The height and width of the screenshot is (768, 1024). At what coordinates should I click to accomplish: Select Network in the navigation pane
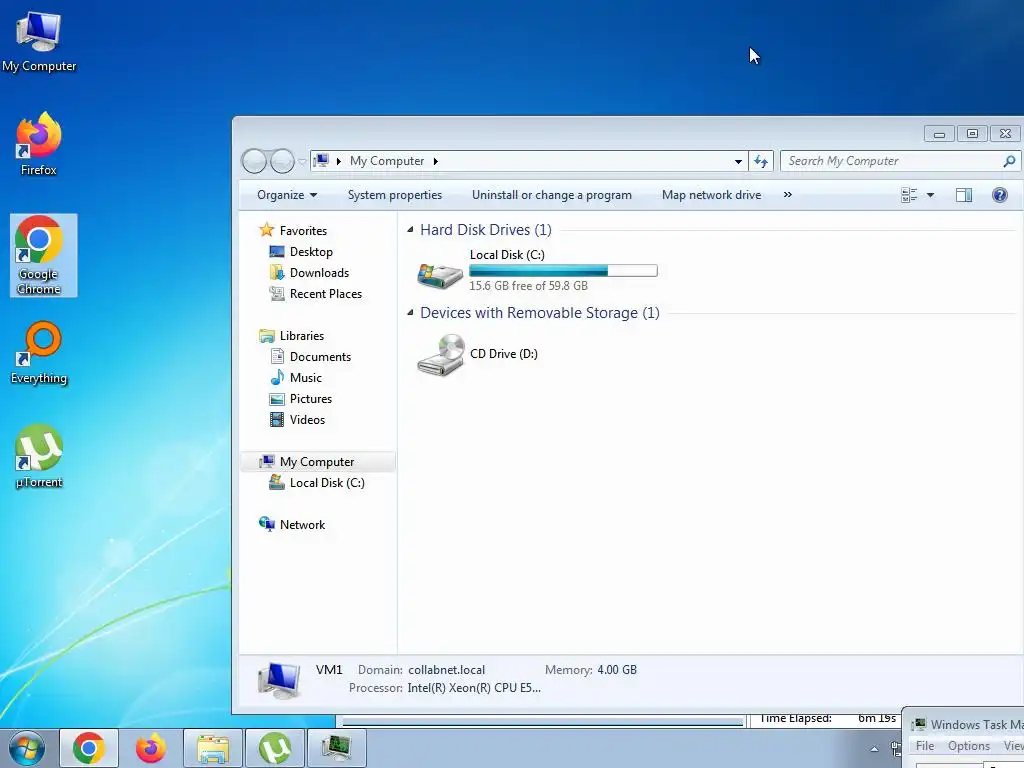(302, 524)
